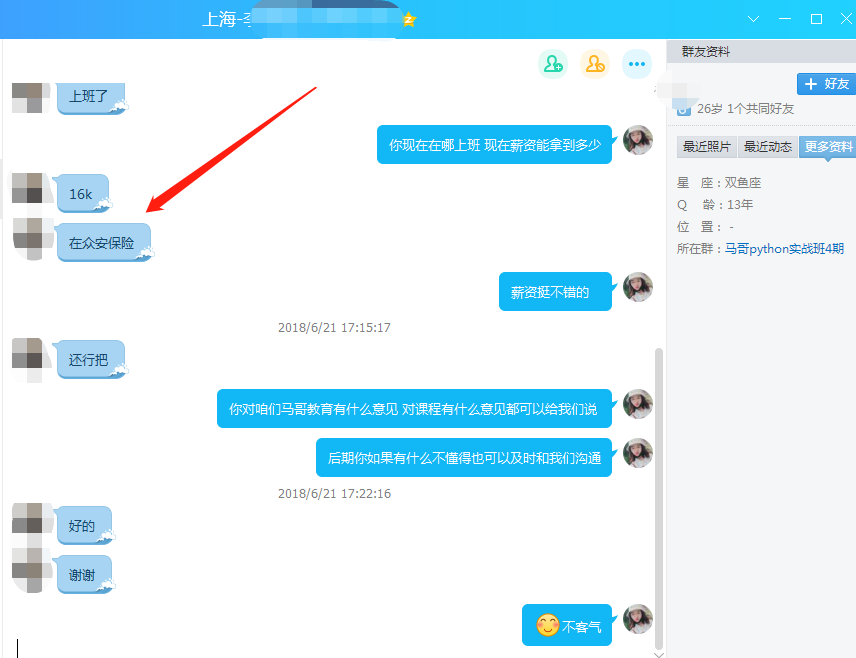Click the green add friend icon
The image size is (856, 658).
point(552,64)
